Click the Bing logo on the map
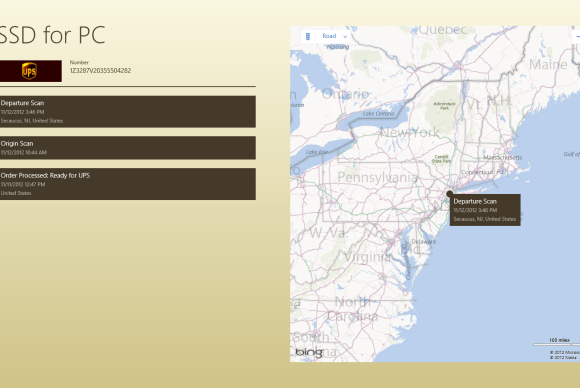Viewport: 580px width, 388px height. click(309, 352)
